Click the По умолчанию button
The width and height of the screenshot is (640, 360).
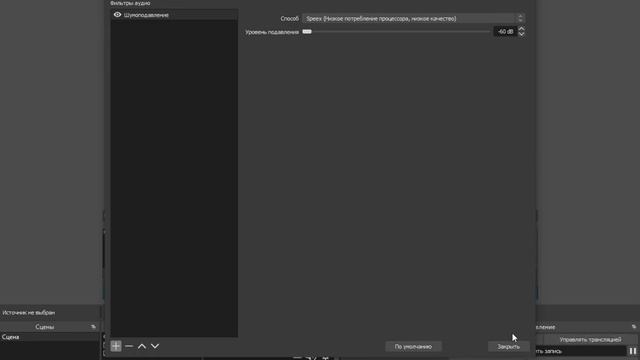click(413, 347)
